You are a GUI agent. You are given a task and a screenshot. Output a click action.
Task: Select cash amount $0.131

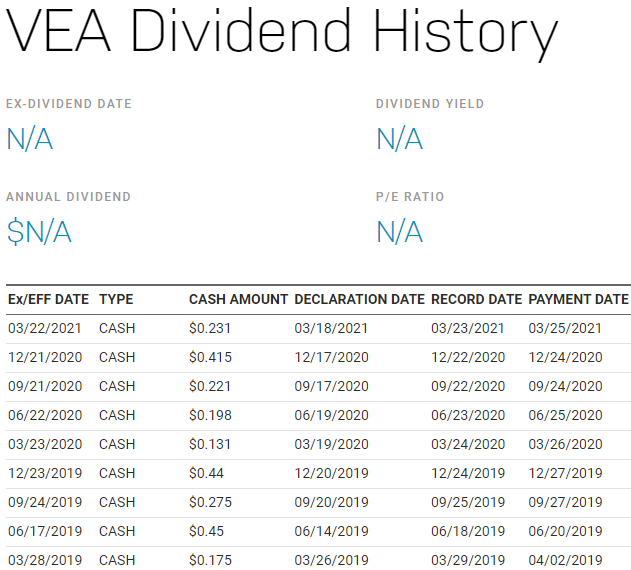tap(210, 444)
